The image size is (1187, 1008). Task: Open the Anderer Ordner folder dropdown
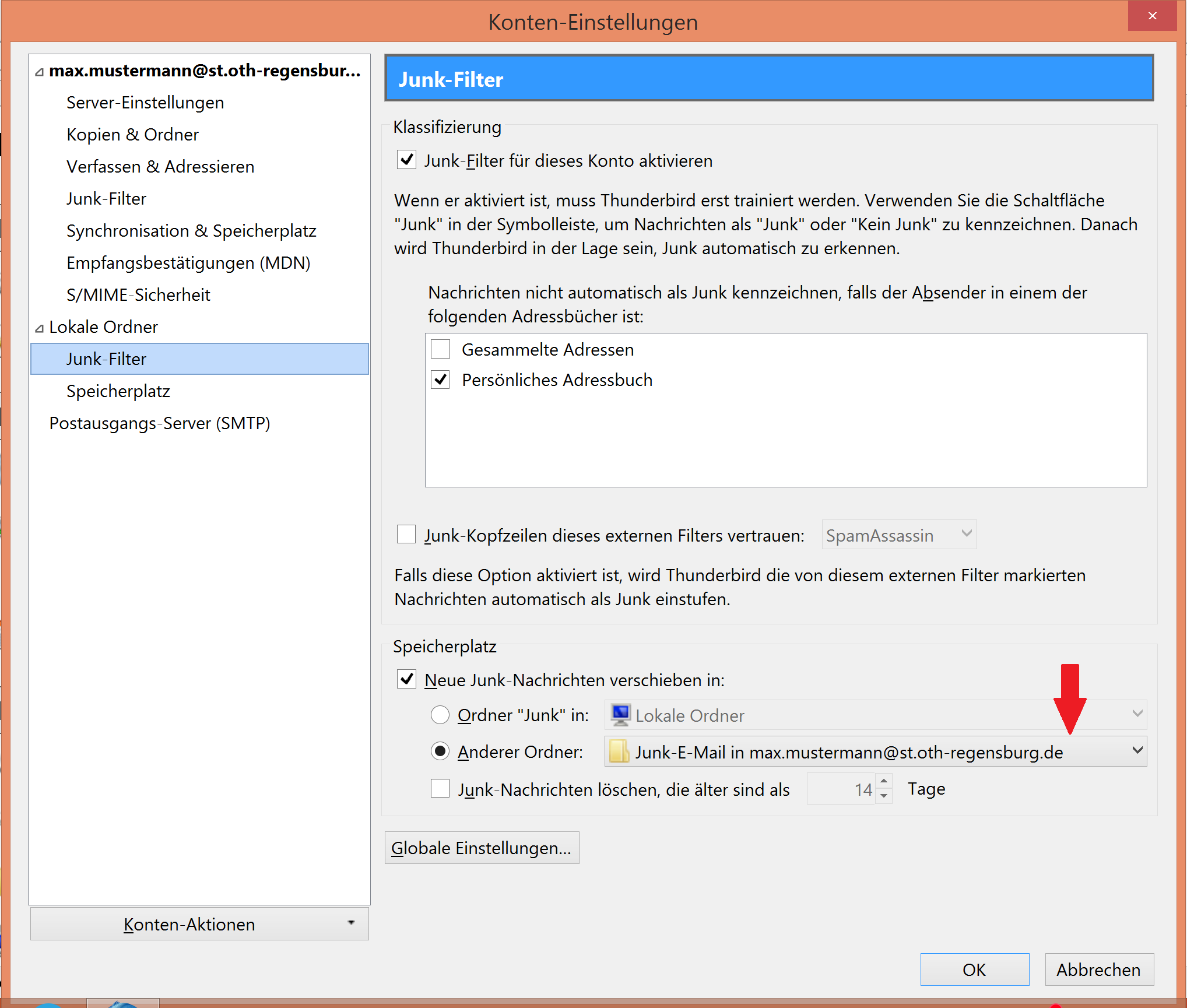1136,751
